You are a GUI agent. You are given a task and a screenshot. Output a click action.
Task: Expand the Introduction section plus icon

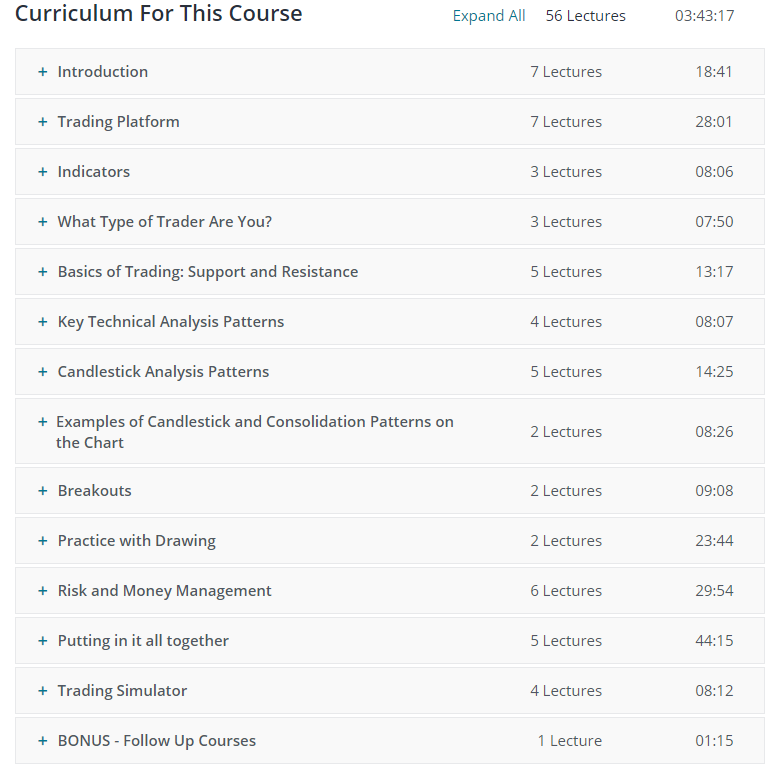click(x=43, y=72)
